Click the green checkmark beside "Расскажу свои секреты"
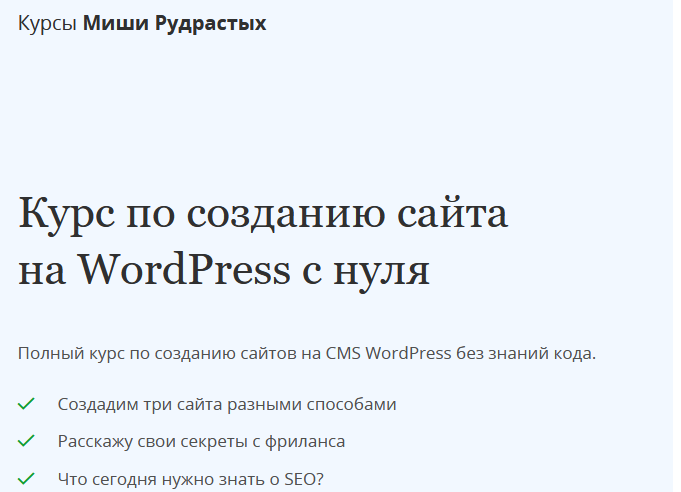Viewport: 681px width, 492px height. coord(27,441)
